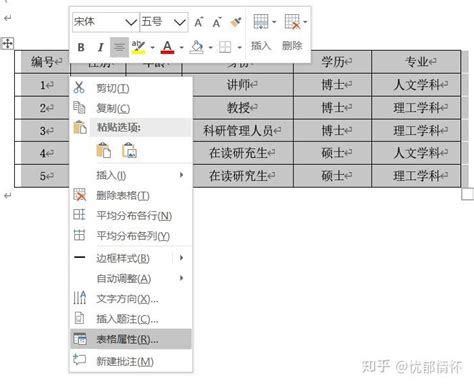The width and height of the screenshot is (474, 386).
Task: Open the 宋体 font name dropdown
Action: coord(105,22)
